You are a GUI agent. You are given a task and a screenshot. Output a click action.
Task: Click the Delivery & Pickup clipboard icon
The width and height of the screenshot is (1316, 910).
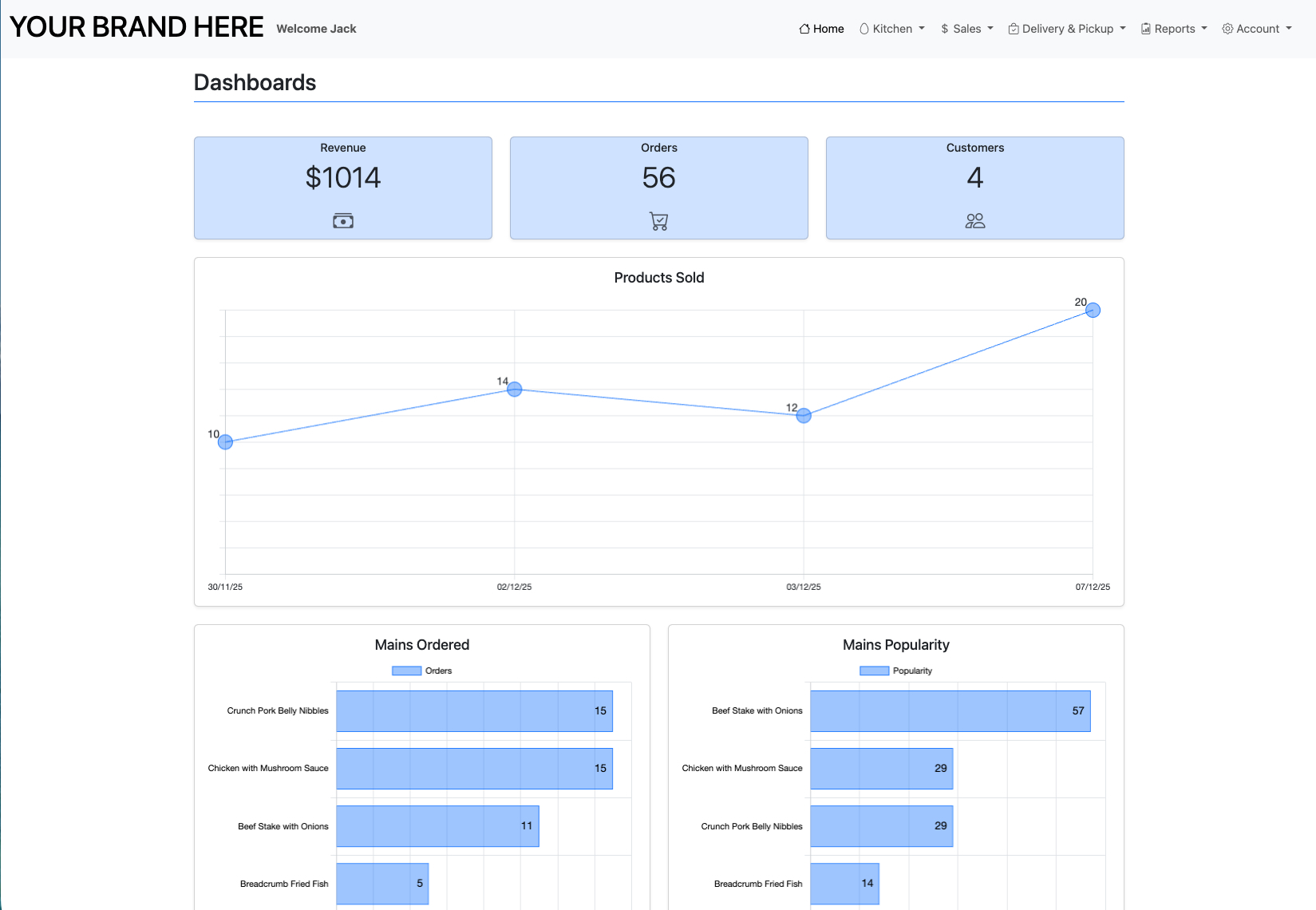point(1012,28)
